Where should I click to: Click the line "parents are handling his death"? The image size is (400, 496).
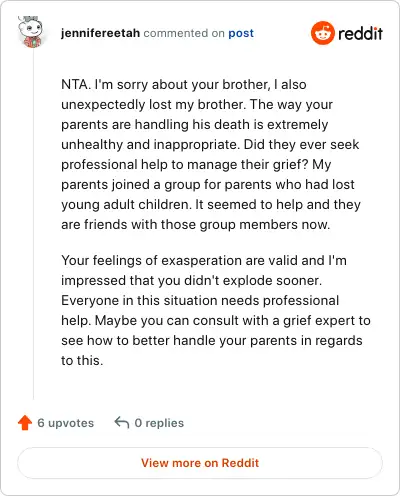click(195, 125)
